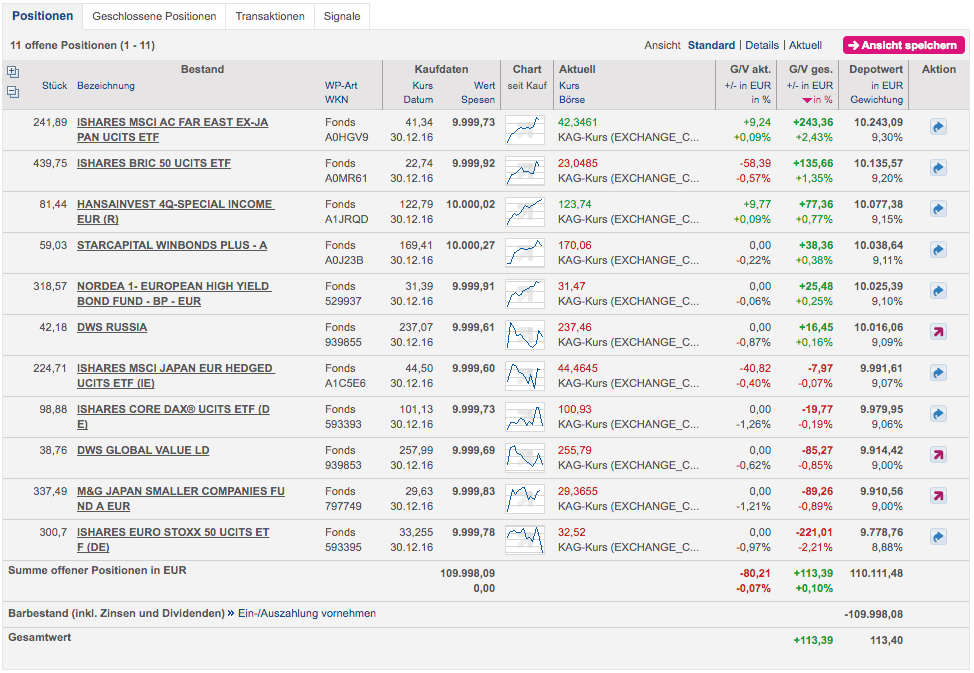Click action icon for DWS GLOBAL VALUE LD
Image resolution: width=974 pixels, height=673 pixels.
tap(938, 455)
